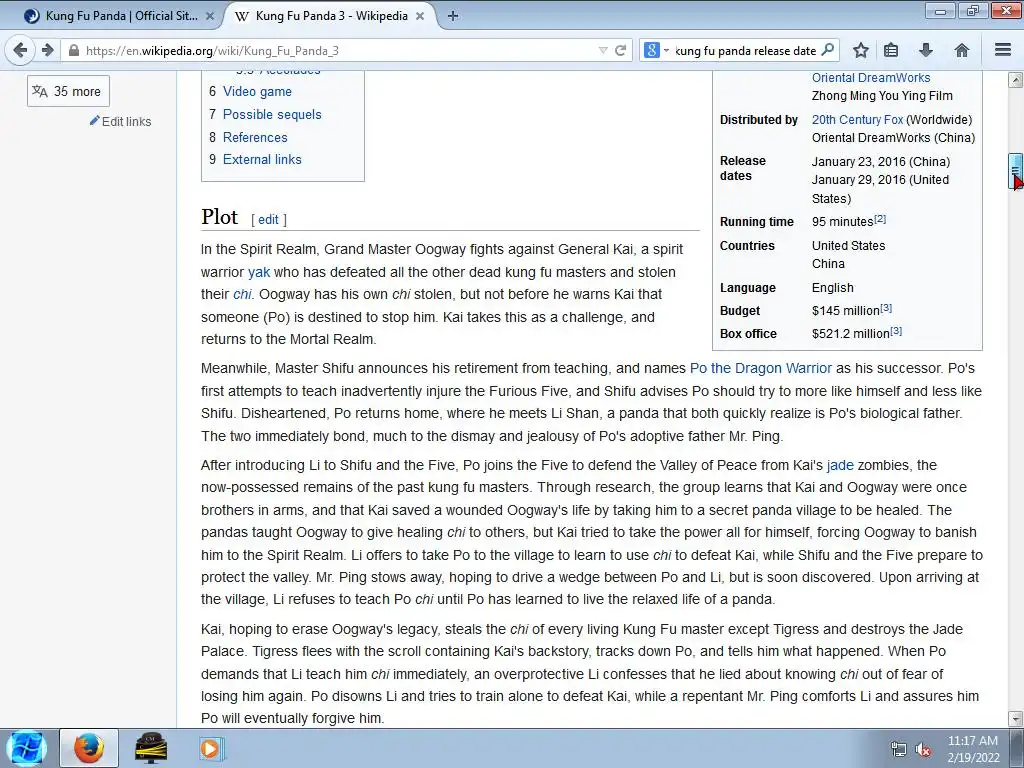
Task: Click the '$521.2 million' box office value
Action: pyautogui.click(x=850, y=334)
